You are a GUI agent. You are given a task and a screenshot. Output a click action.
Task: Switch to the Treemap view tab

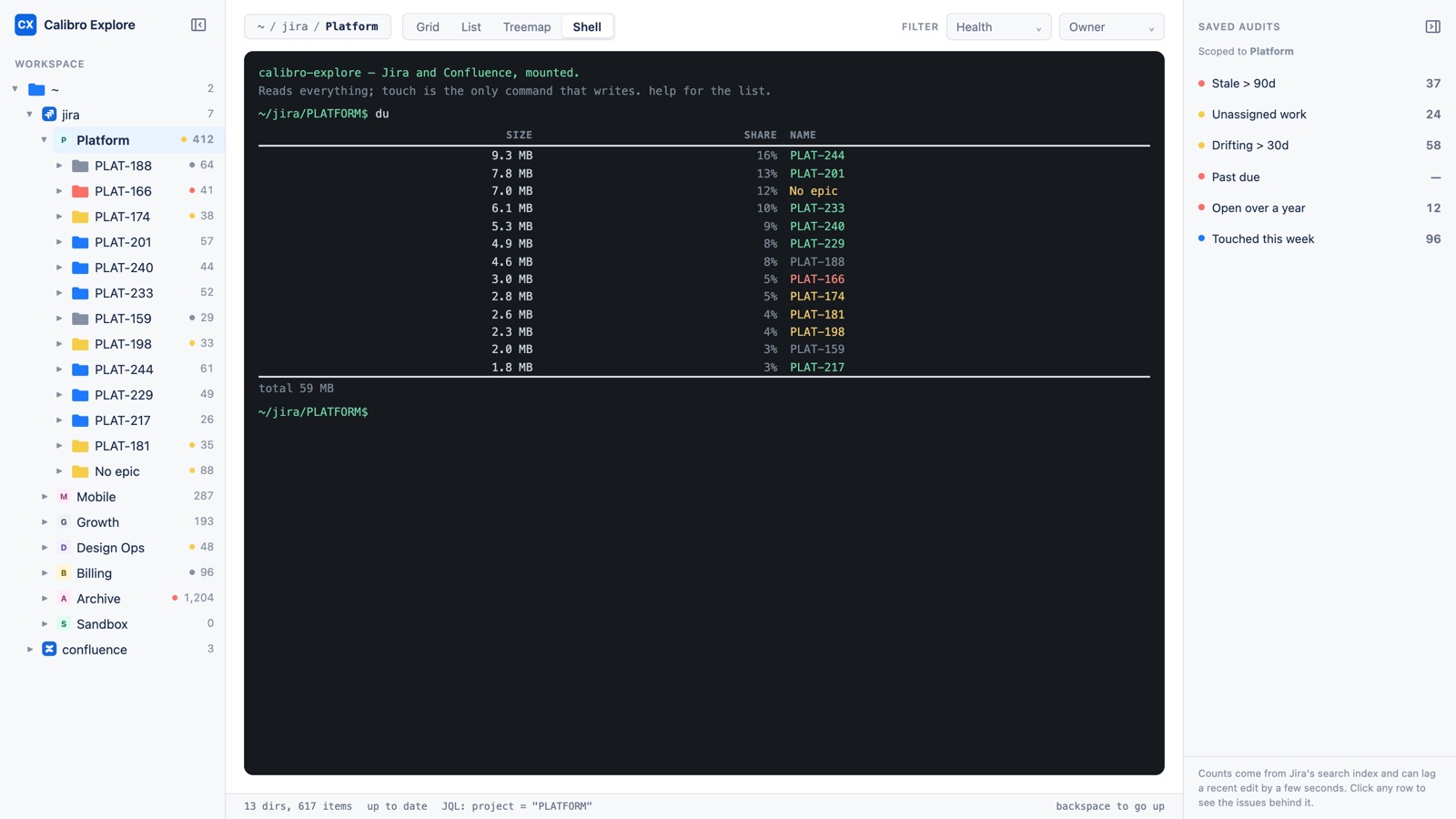click(527, 27)
